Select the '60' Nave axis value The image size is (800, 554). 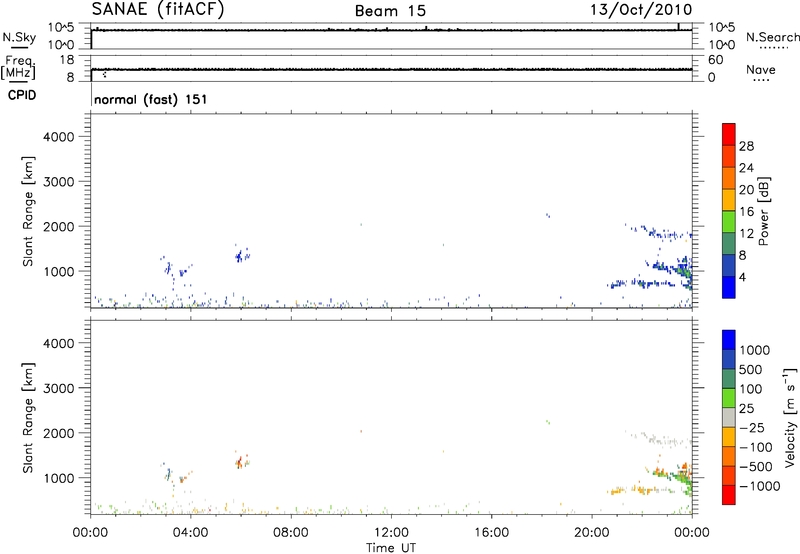(x=715, y=60)
